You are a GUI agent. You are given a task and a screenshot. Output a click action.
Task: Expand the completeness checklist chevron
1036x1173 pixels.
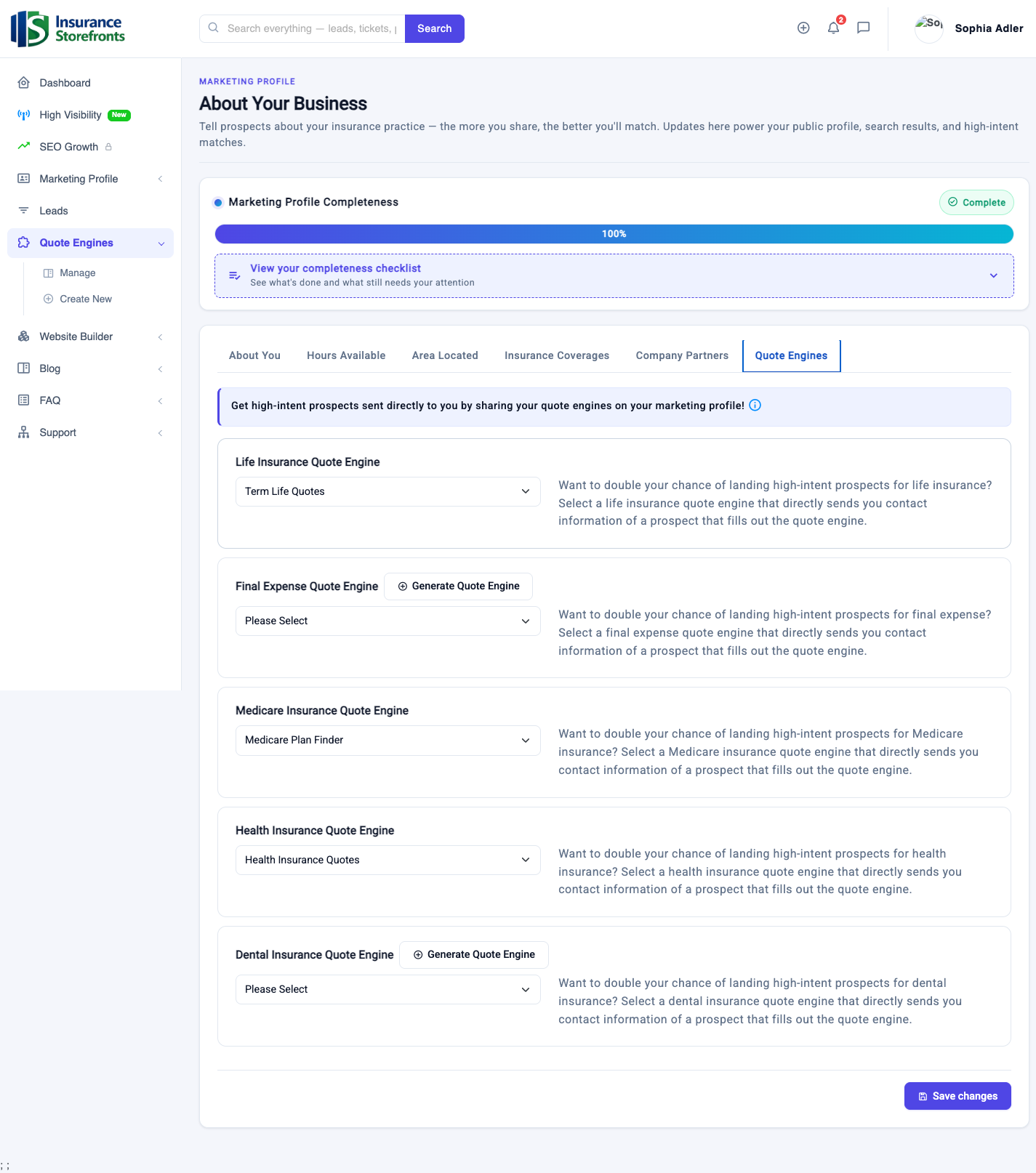tap(994, 275)
